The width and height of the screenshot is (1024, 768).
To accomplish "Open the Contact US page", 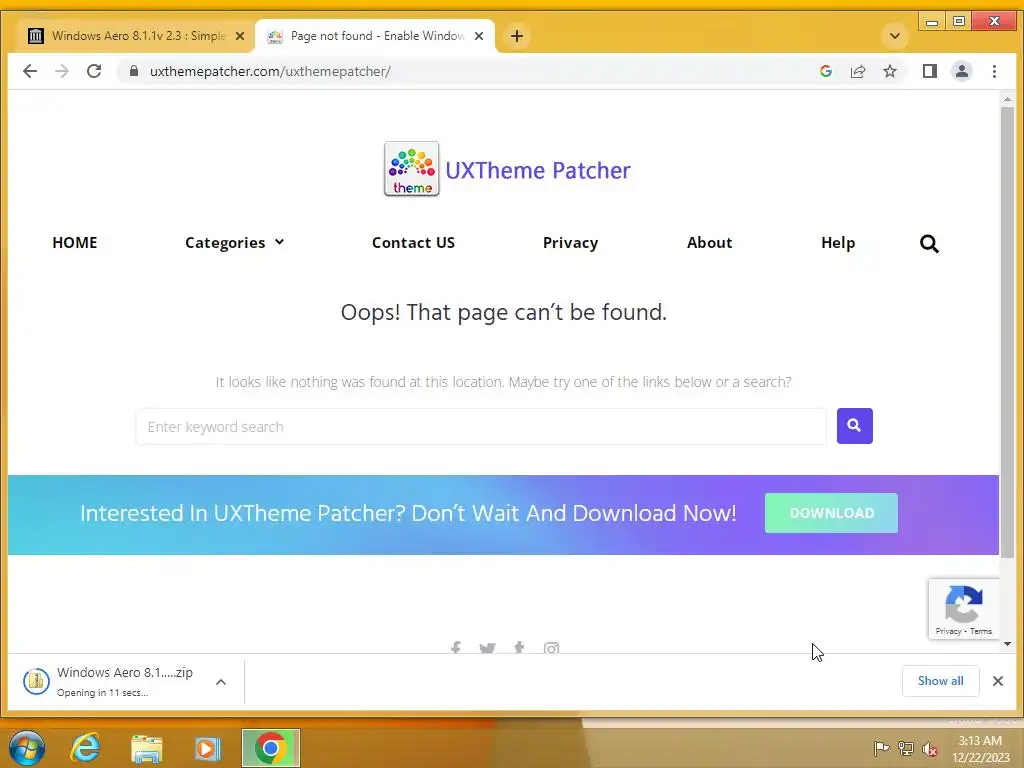I will (x=413, y=243).
